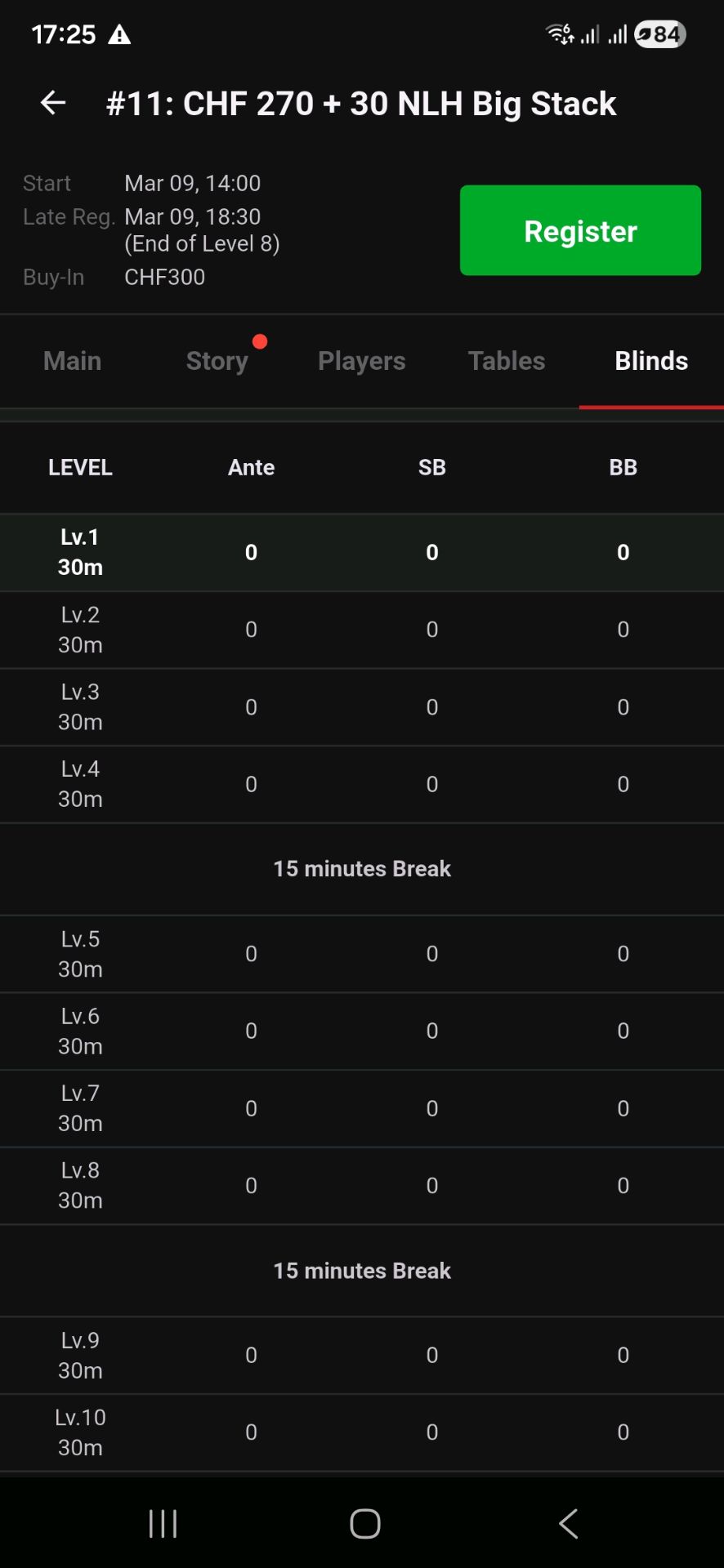Switch to the Tables tab

pos(507,361)
